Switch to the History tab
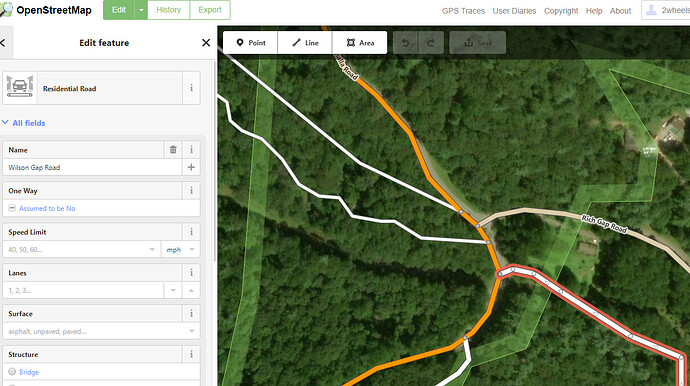 [169, 10]
